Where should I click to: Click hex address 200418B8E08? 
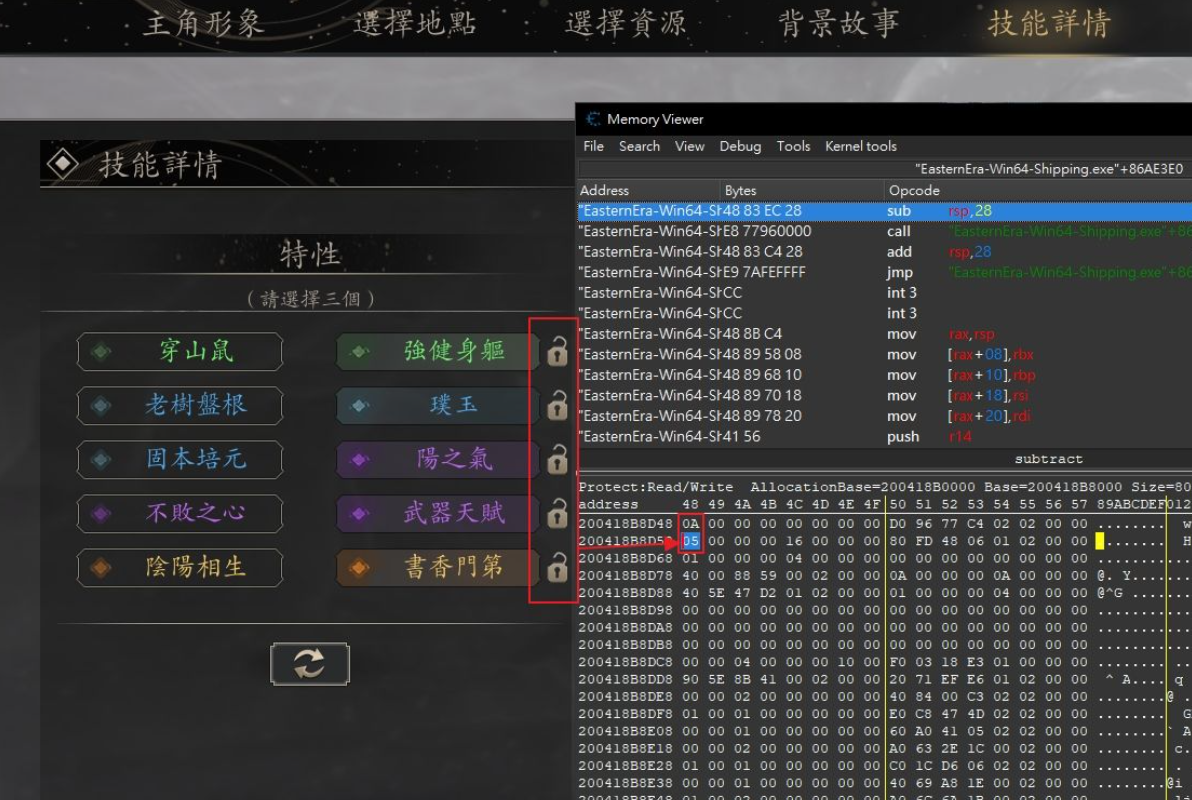click(x=625, y=731)
